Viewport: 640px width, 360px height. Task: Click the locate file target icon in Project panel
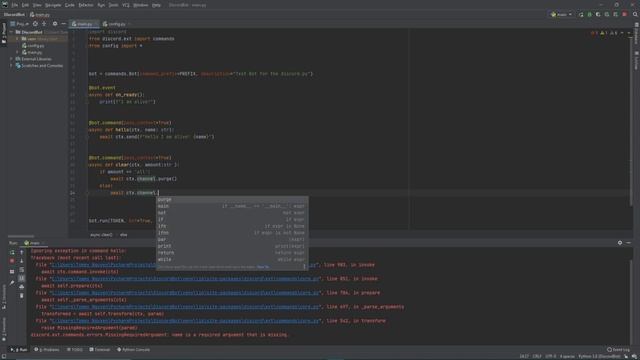click(x=35, y=24)
